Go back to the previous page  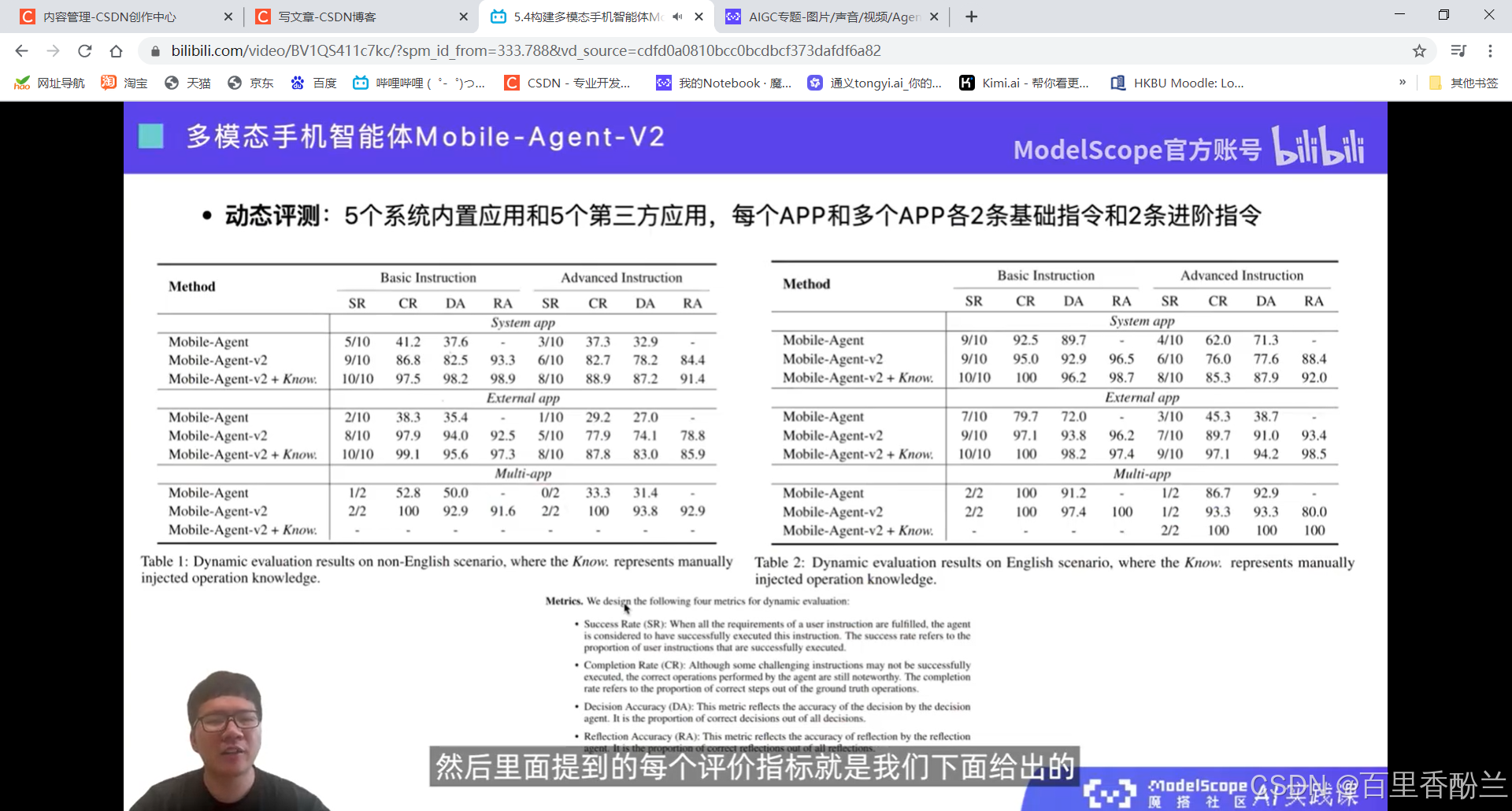point(21,51)
